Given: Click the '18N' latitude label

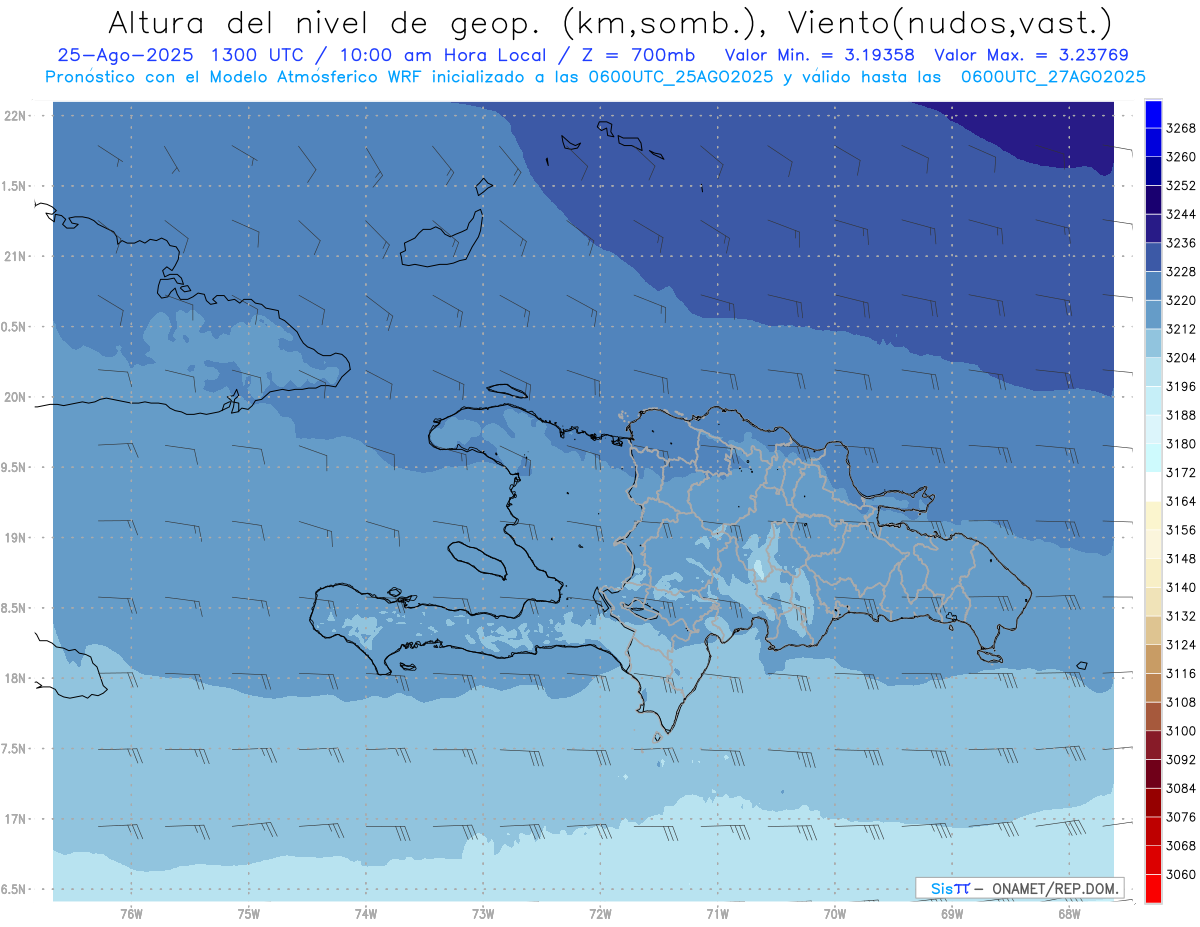Looking at the screenshot, I should tap(15, 678).
